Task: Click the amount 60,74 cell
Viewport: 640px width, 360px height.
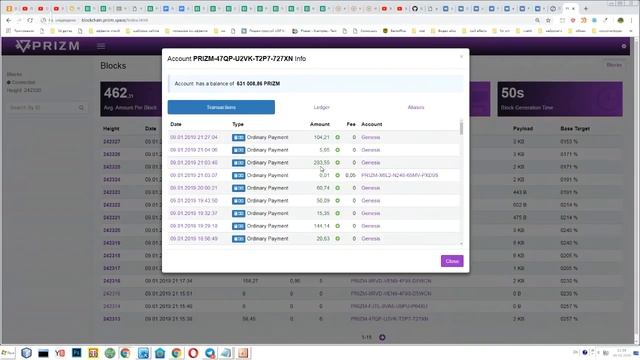Action: click(323, 188)
